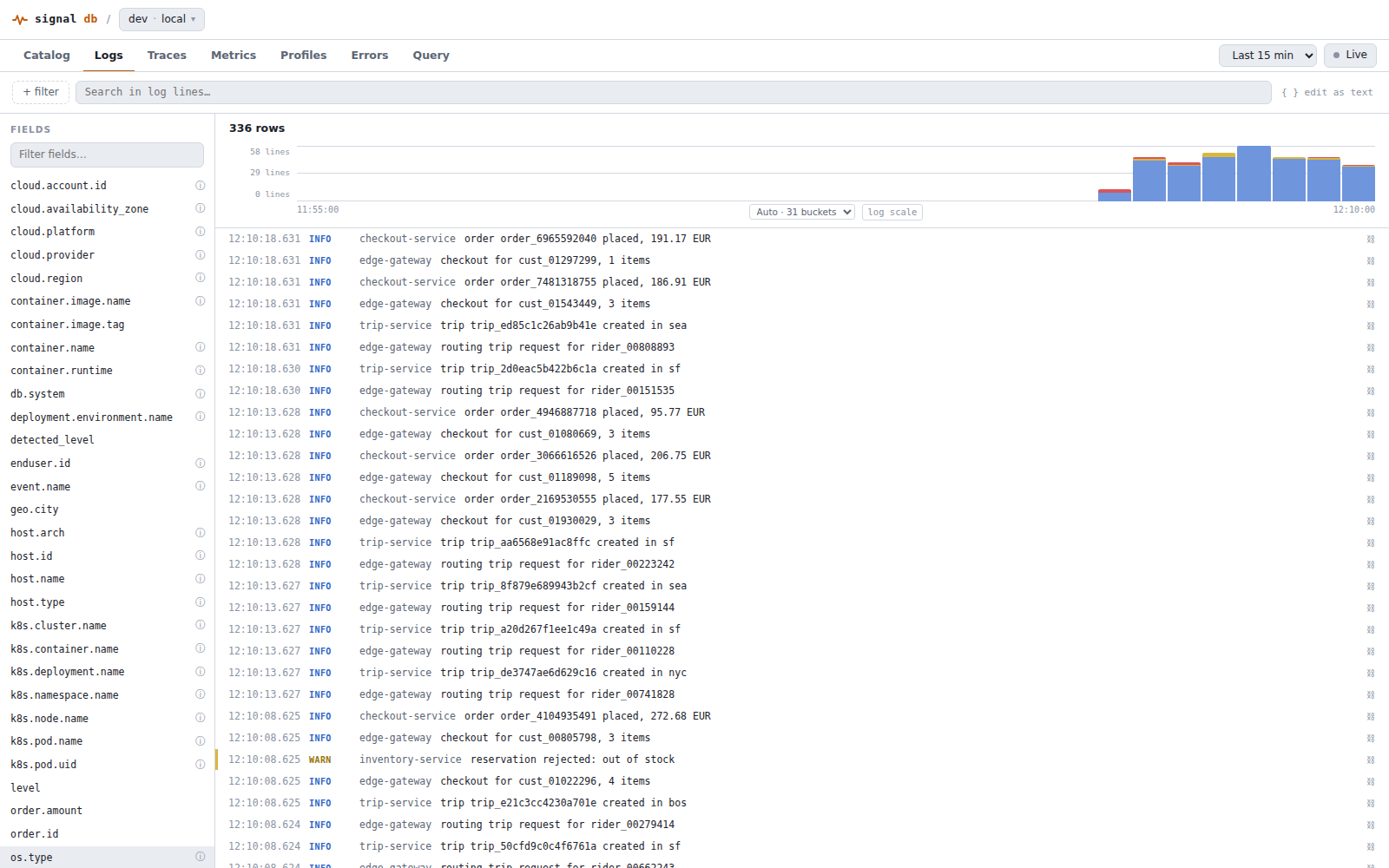Image resolution: width=1389 pixels, height=868 pixels.
Task: Click the info icon next to cloud.availability_zone
Action: pos(201,208)
